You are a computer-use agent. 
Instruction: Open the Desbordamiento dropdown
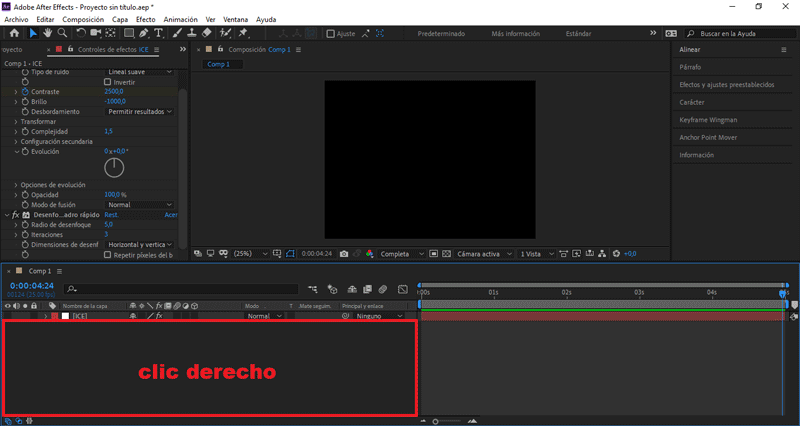140,112
